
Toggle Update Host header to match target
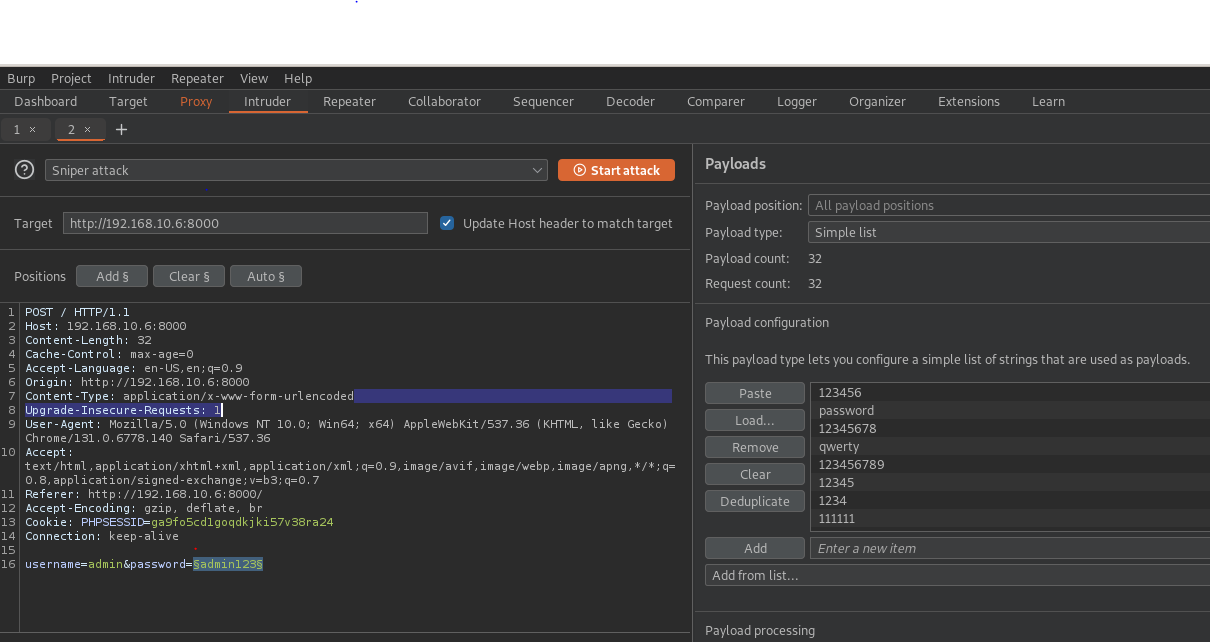tap(447, 223)
